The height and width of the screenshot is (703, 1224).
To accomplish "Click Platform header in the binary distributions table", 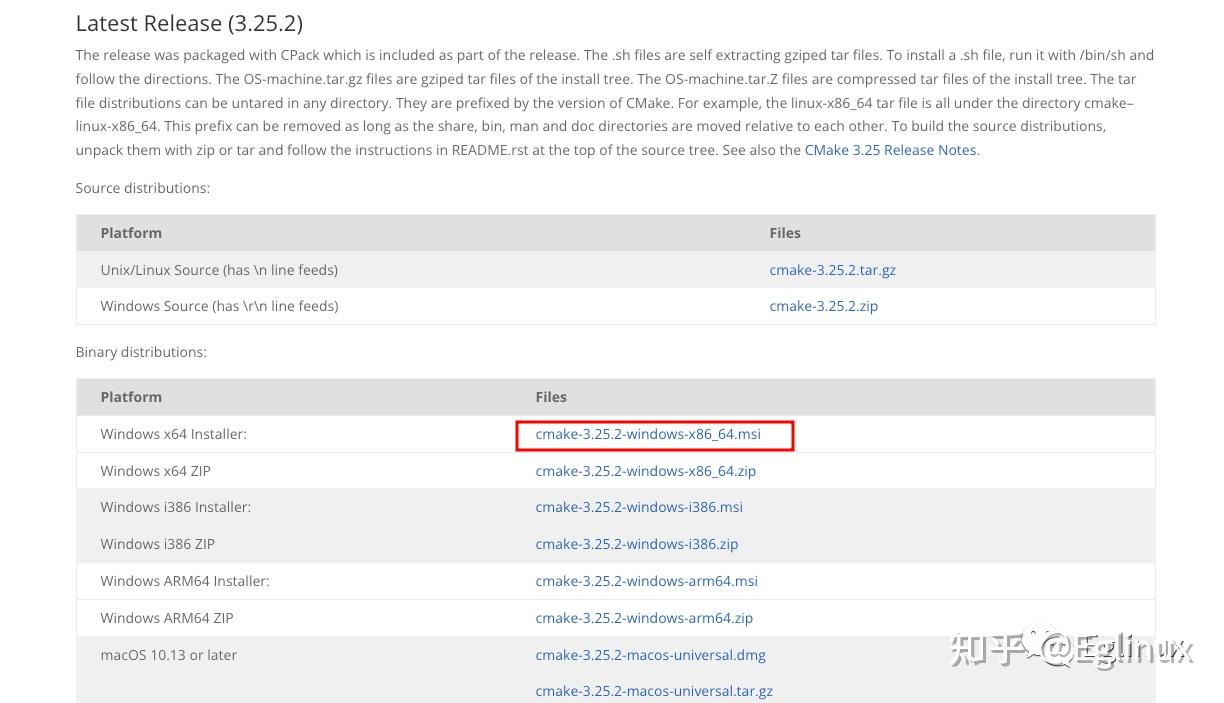I will pos(131,397).
